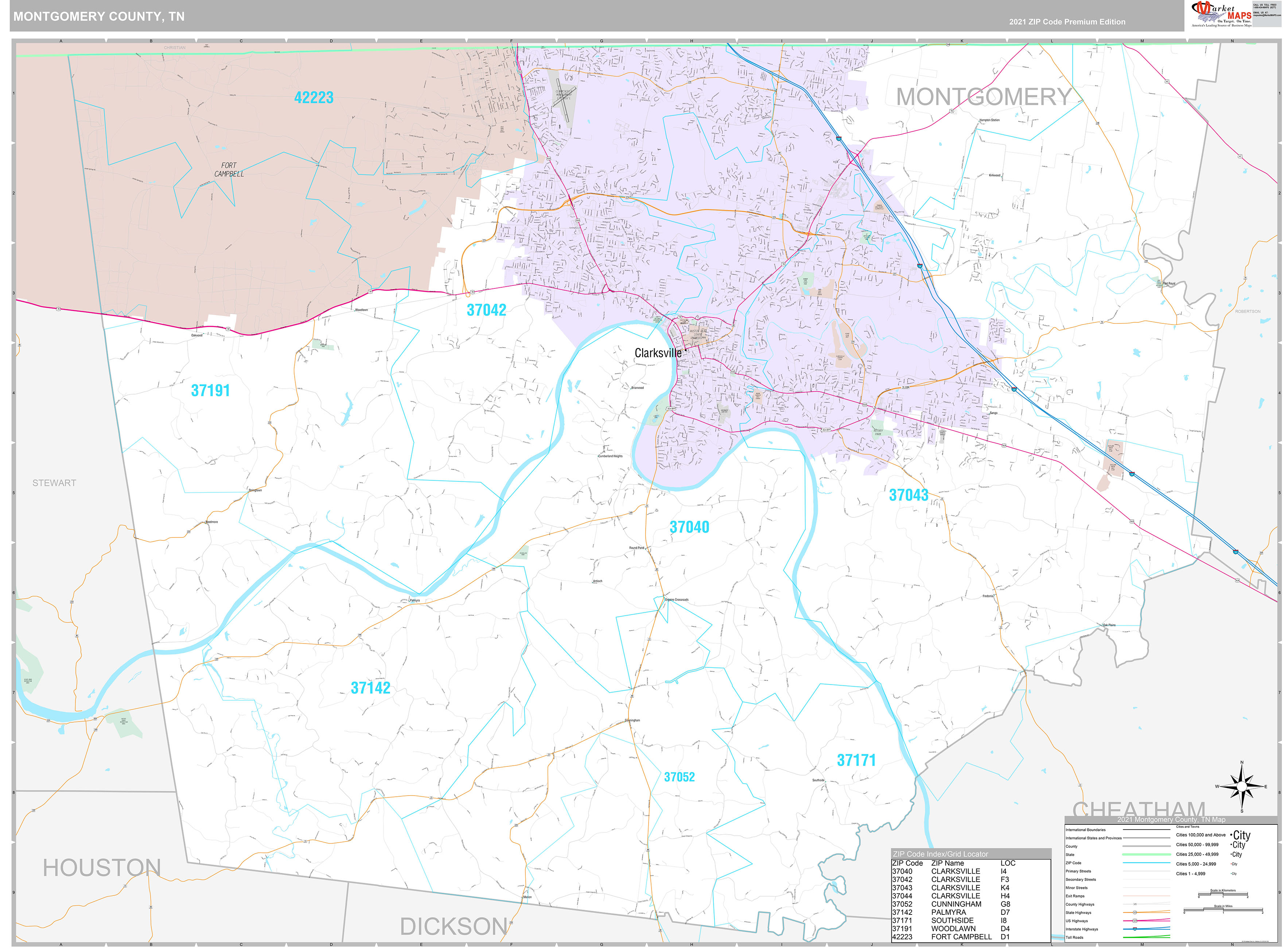1288x948 pixels.
Task: Click the compass rose near Cheatham
Action: (1242, 787)
